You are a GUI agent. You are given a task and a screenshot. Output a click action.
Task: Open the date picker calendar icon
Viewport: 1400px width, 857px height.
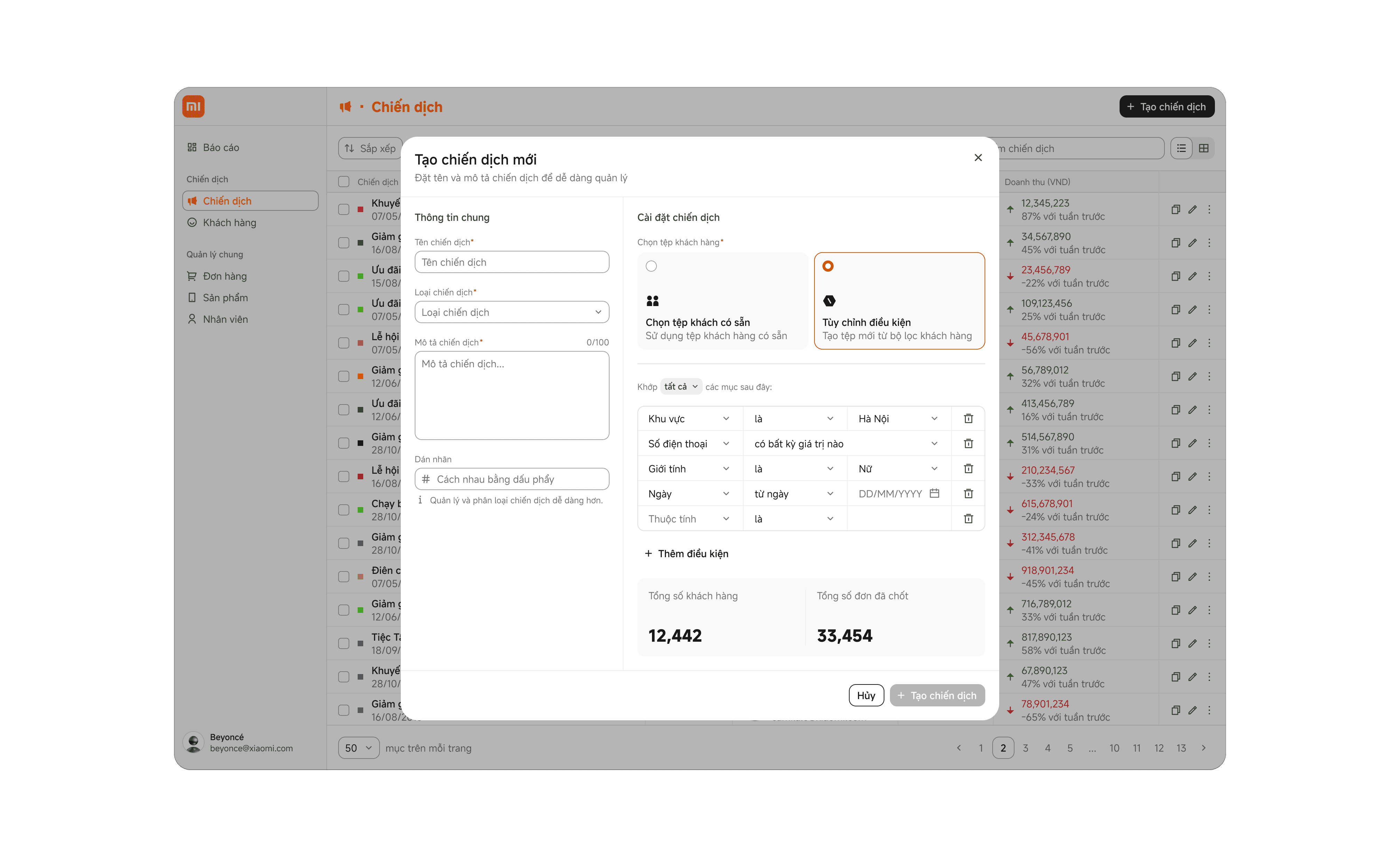pyautogui.click(x=934, y=493)
